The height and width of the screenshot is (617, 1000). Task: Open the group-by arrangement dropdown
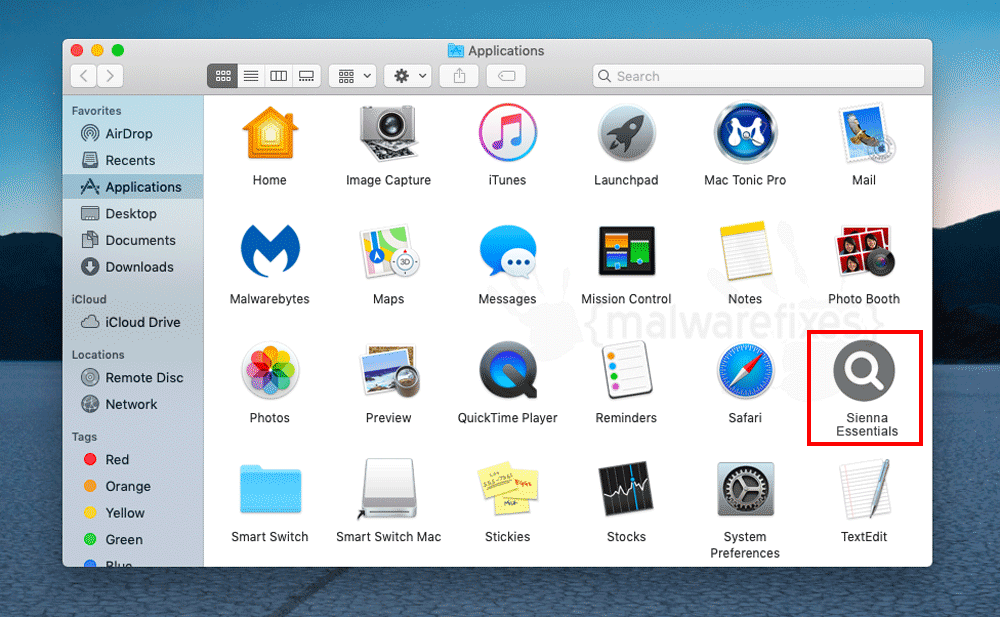pos(353,76)
